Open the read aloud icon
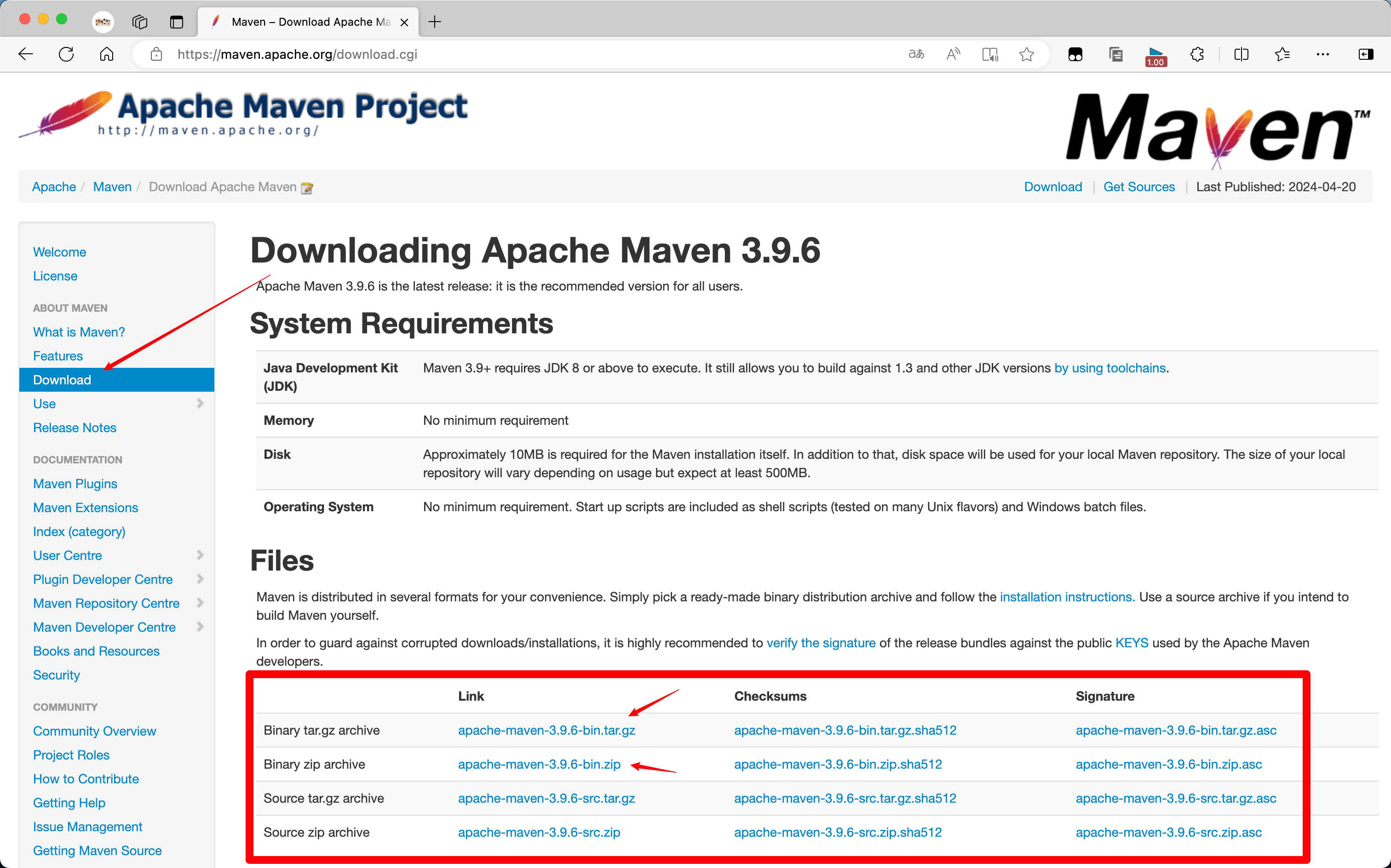 (x=953, y=54)
